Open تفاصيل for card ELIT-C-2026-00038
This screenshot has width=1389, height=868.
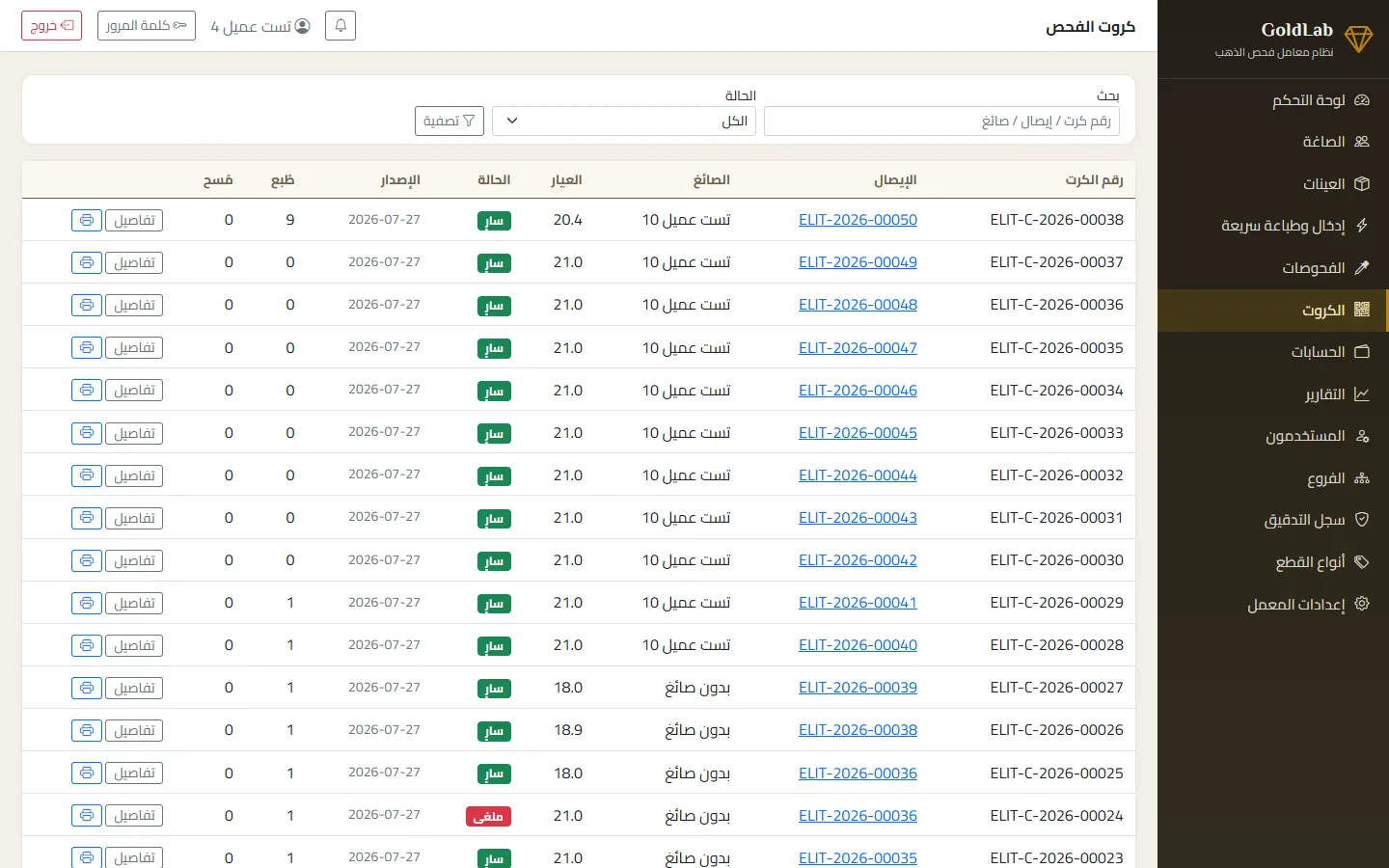tap(134, 220)
